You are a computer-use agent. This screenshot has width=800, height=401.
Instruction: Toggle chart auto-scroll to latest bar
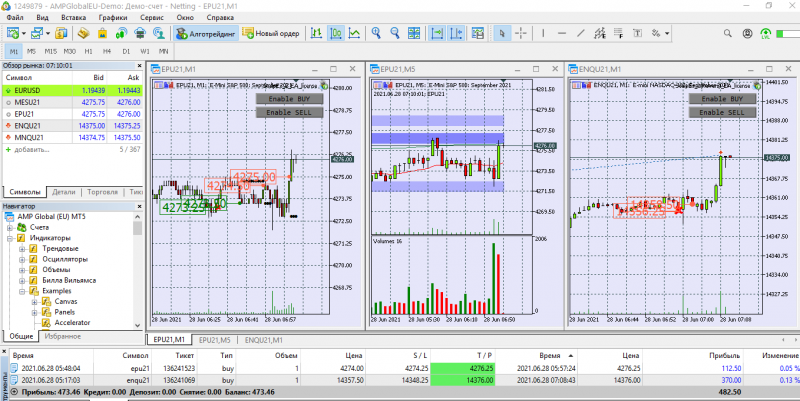(437, 34)
